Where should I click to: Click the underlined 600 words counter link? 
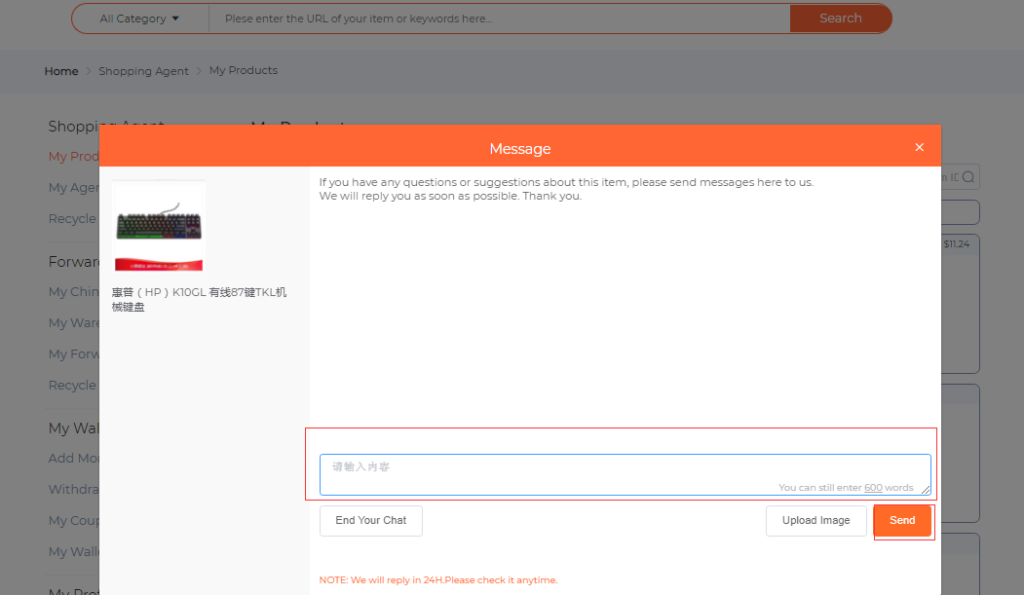tap(872, 487)
